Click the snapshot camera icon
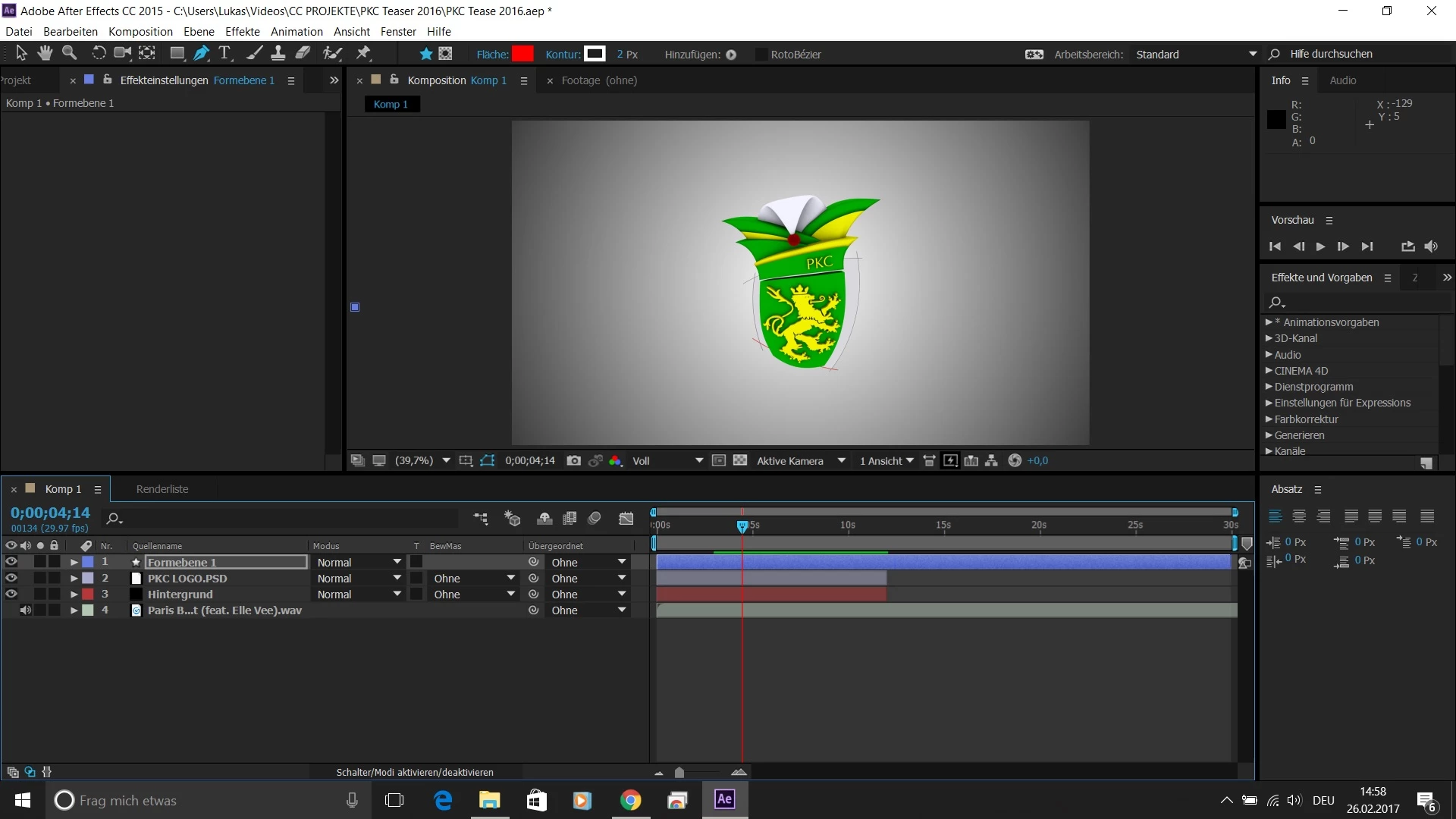 pos(574,460)
